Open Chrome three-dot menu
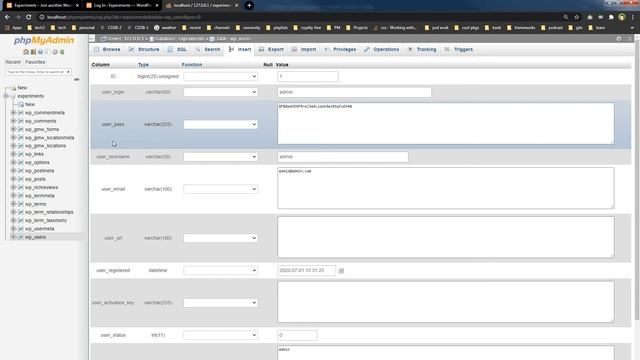This screenshot has height=360, width=640. [x=633, y=17]
